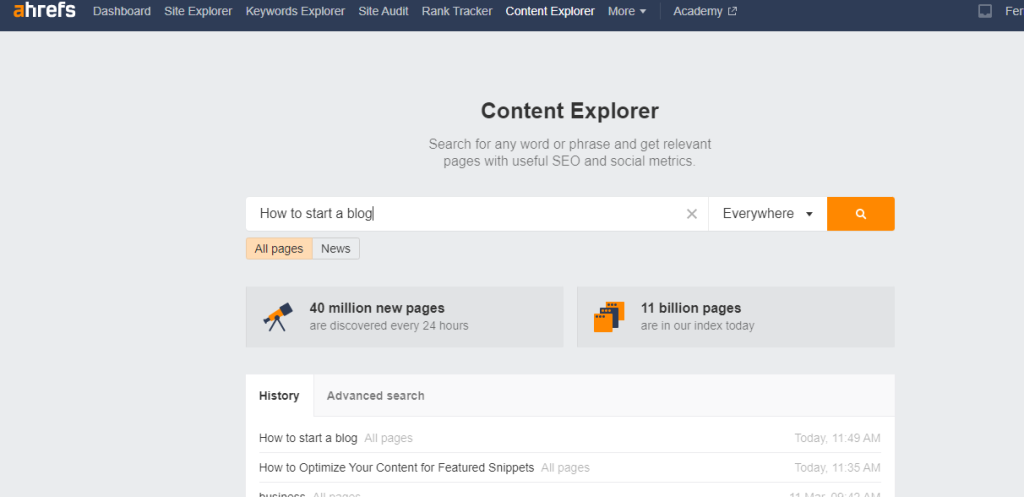Open 'How to start a blog' history entry
Viewport: 1024px width, 497px height.
(308, 438)
